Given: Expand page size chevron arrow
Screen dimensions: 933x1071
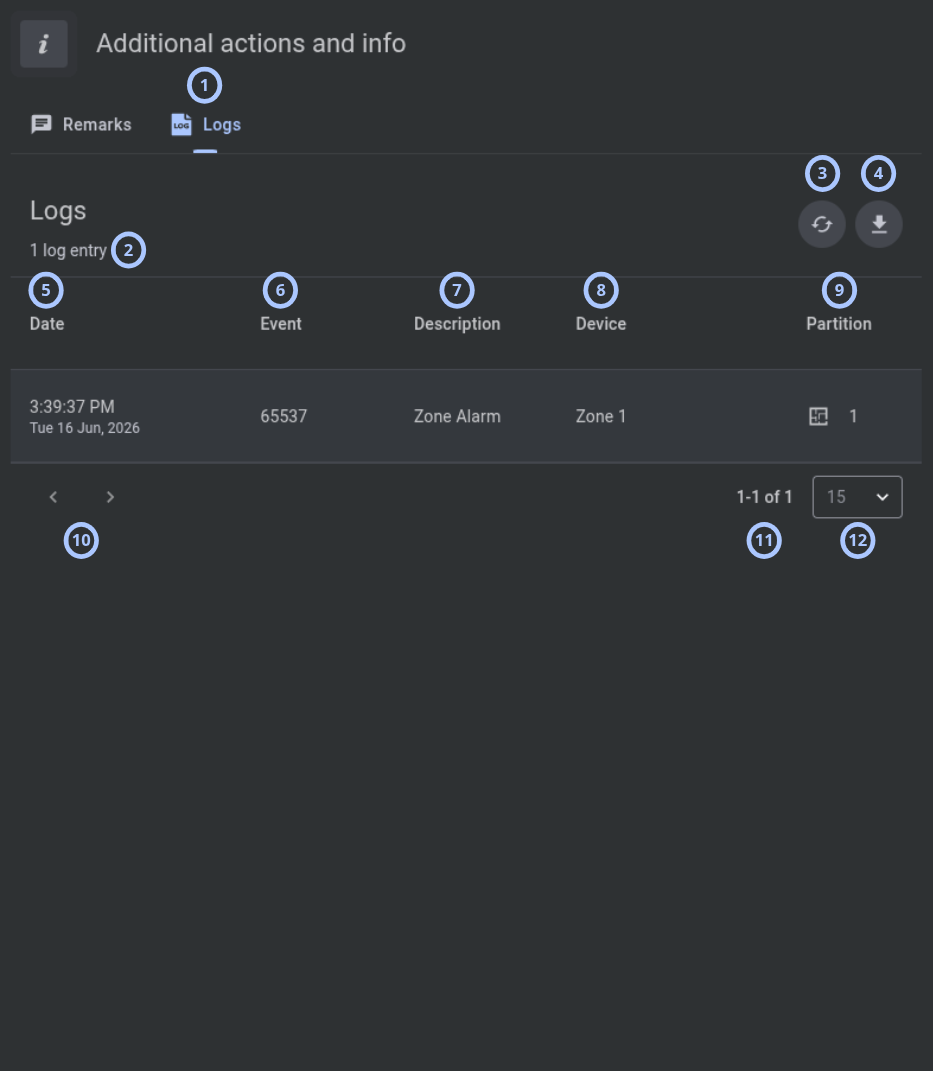Looking at the screenshot, I should point(882,497).
